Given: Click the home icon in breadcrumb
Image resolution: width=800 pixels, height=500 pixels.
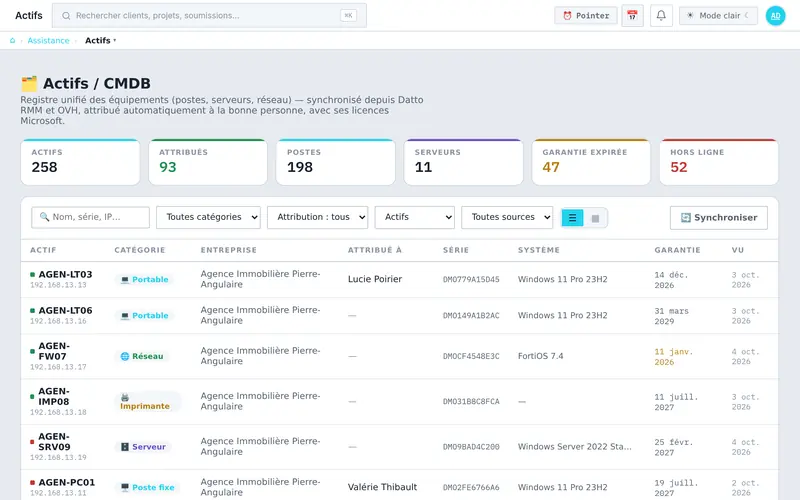Looking at the screenshot, I should pos(13,40).
